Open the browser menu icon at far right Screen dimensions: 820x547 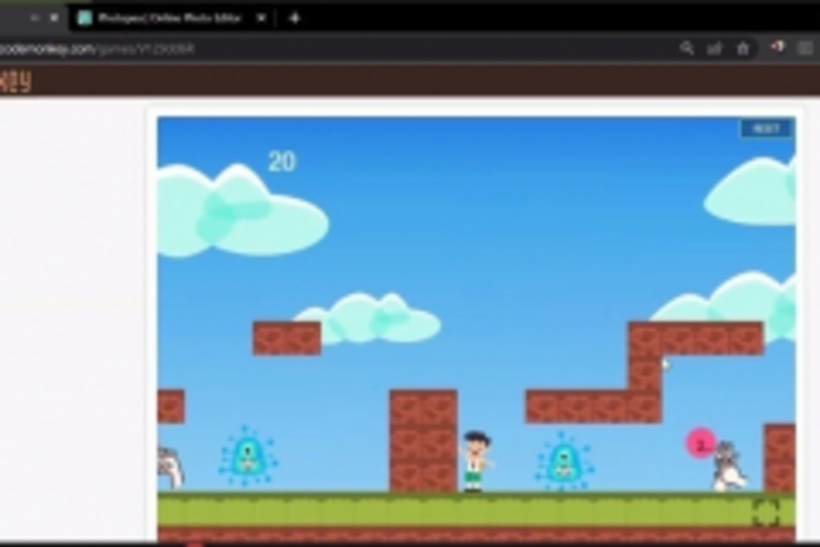click(x=805, y=48)
